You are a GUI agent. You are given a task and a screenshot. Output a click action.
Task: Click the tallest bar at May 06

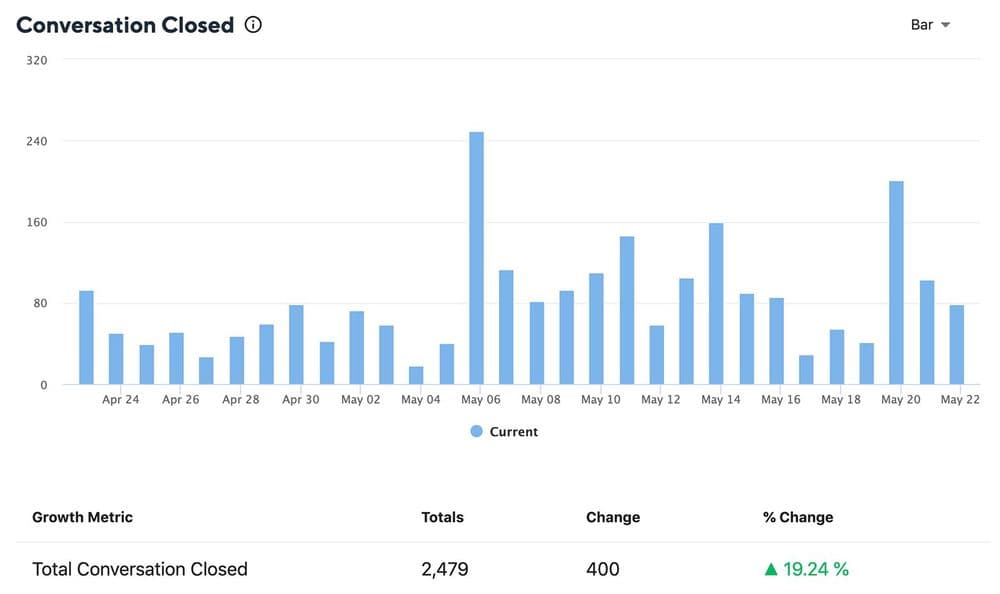476,258
